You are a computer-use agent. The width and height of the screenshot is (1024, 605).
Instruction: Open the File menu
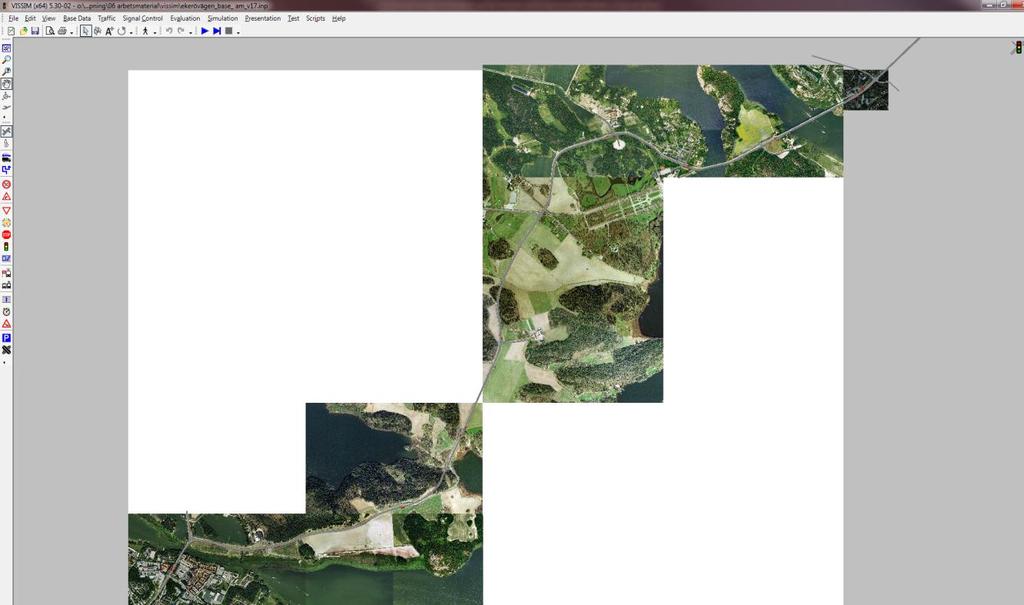(13, 18)
